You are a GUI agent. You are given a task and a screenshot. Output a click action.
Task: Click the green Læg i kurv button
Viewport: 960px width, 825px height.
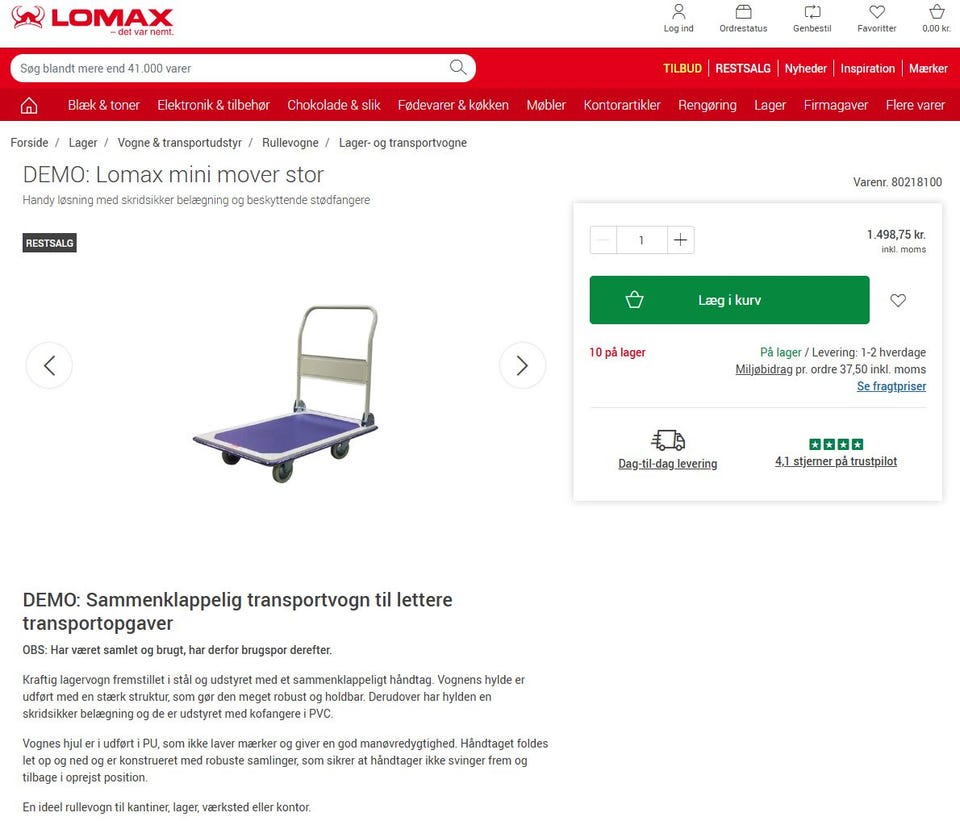coord(729,300)
